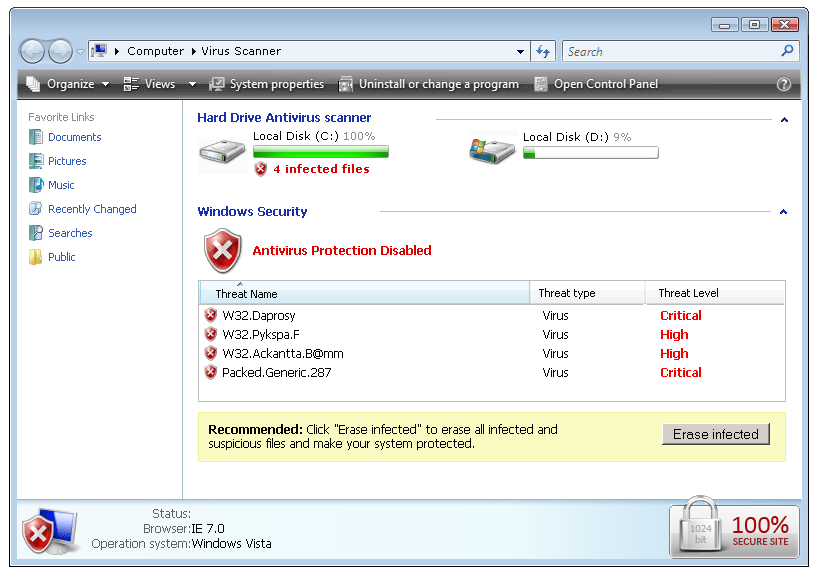Open the address bar history dropdown
The height and width of the screenshot is (579, 820).
tap(520, 51)
